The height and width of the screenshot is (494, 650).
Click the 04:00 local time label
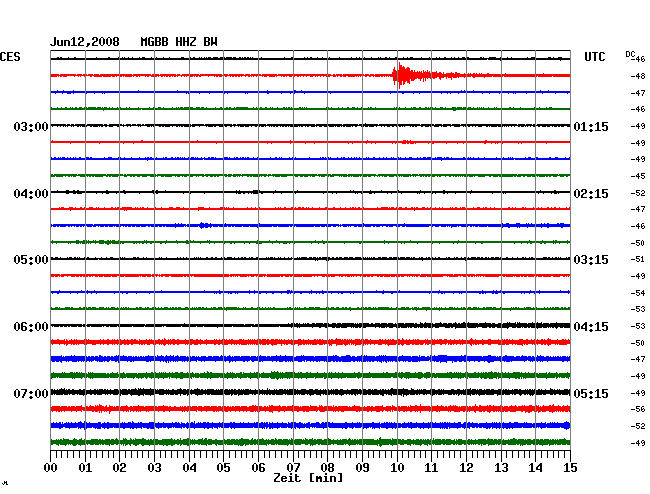point(31,194)
